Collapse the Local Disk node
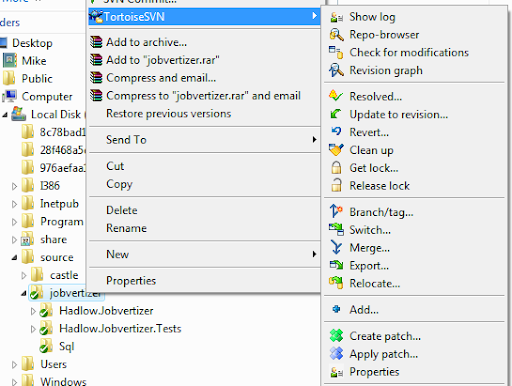This screenshot has height=386, width=512. click(x=5, y=115)
